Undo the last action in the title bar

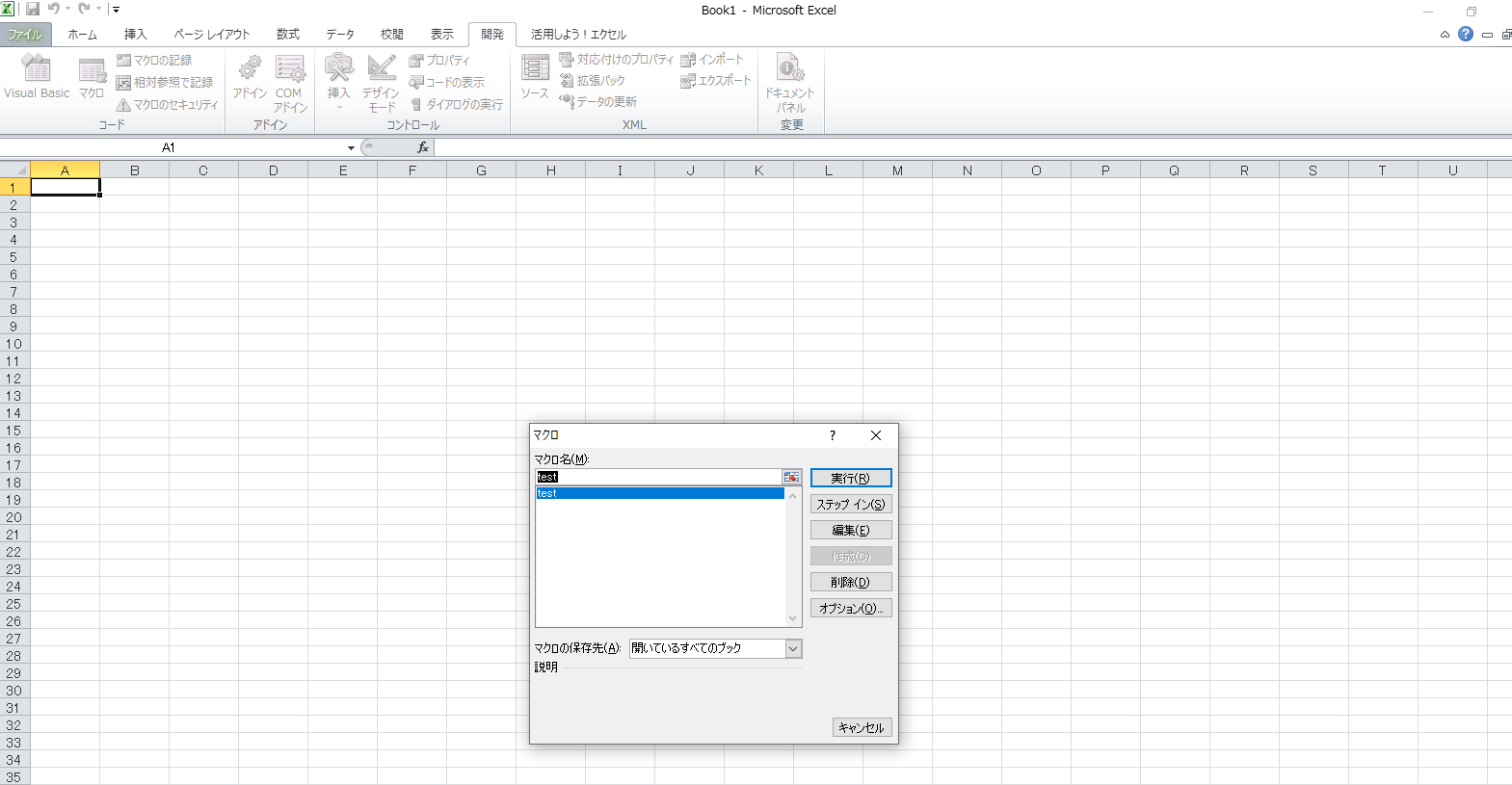click(54, 9)
